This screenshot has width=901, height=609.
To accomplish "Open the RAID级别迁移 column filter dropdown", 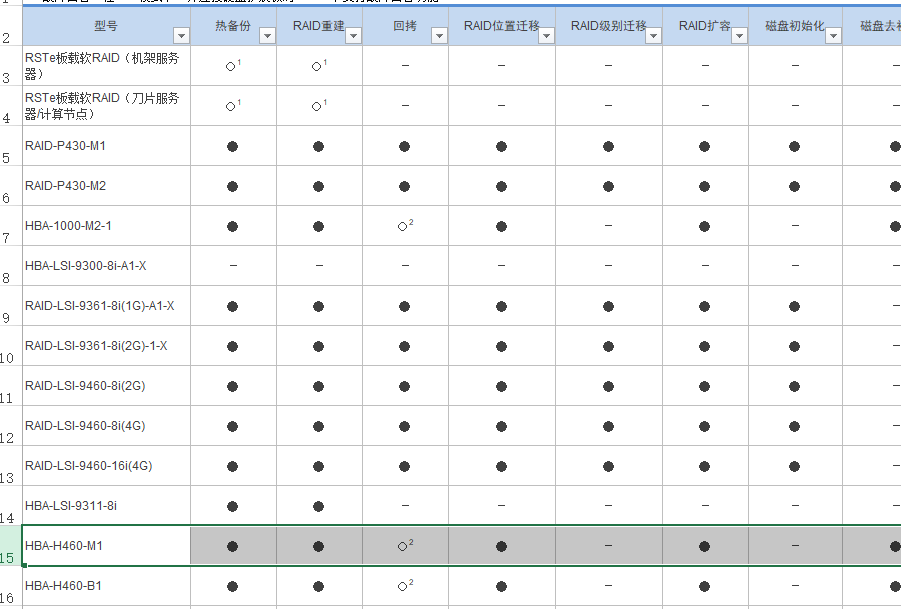I will click(x=653, y=36).
